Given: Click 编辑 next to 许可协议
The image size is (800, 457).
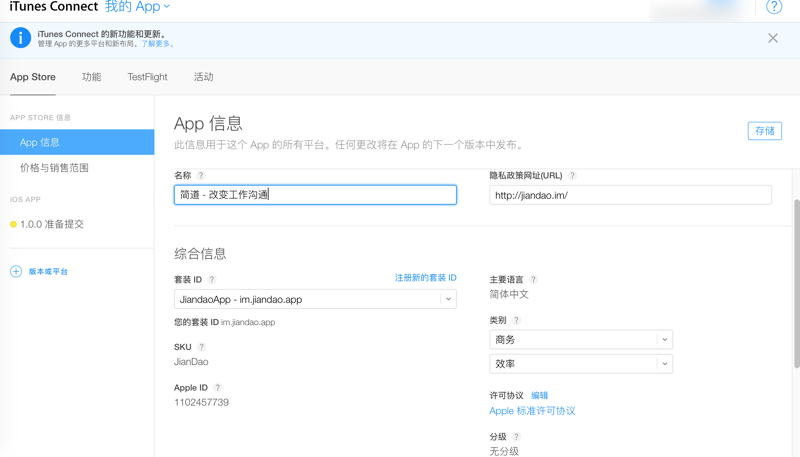Looking at the screenshot, I should coord(539,395).
